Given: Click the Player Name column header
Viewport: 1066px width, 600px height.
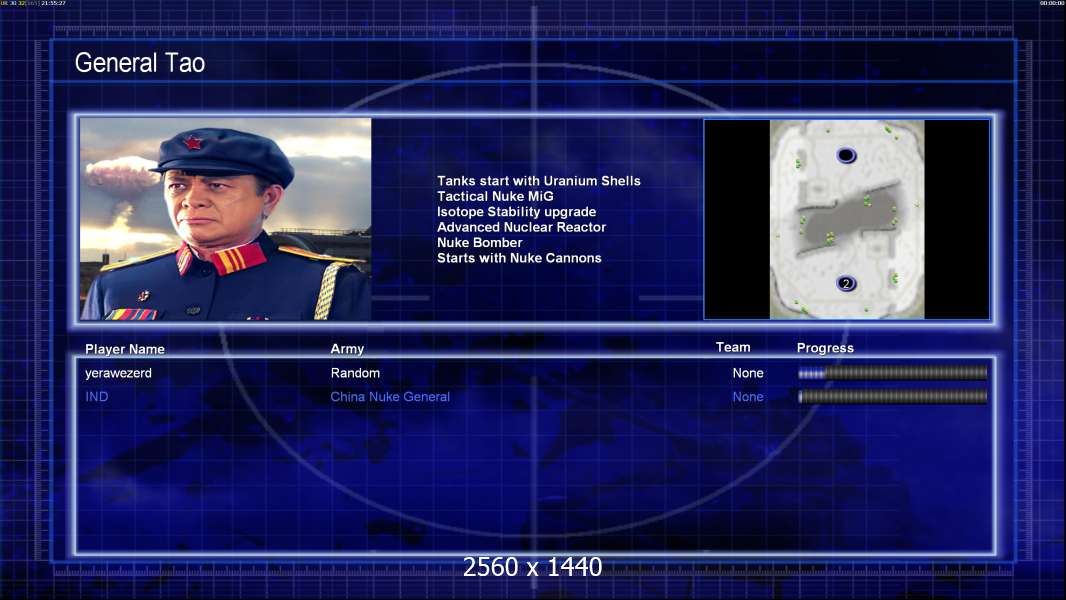Looking at the screenshot, I should pyautogui.click(x=124, y=349).
